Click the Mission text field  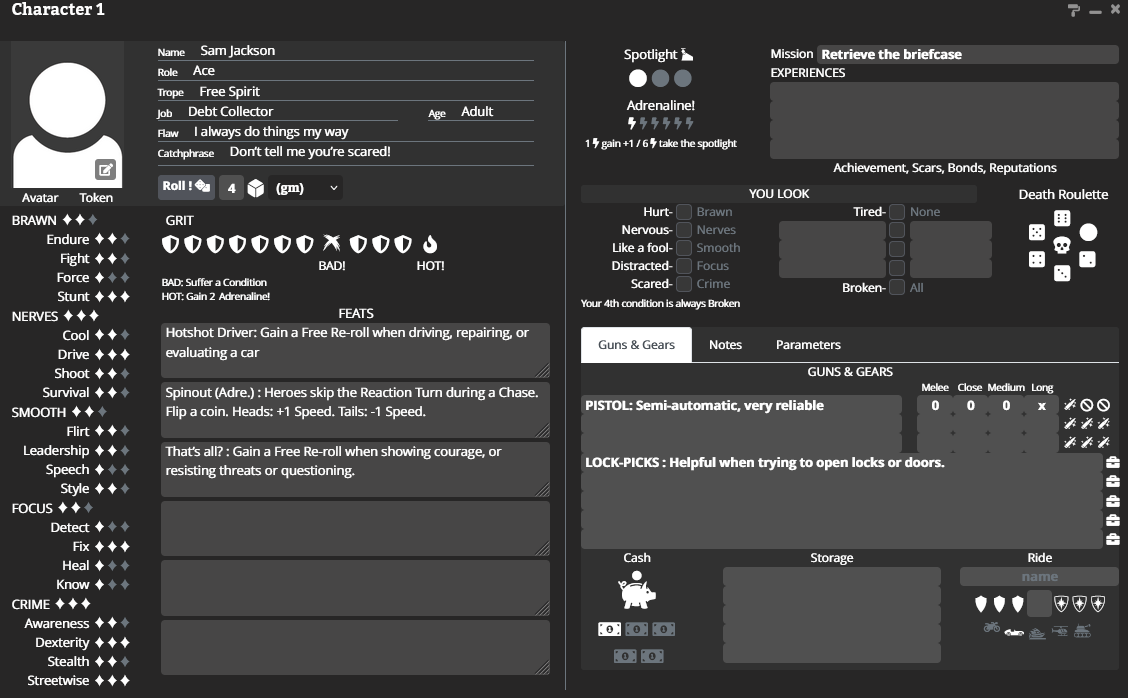(x=967, y=54)
